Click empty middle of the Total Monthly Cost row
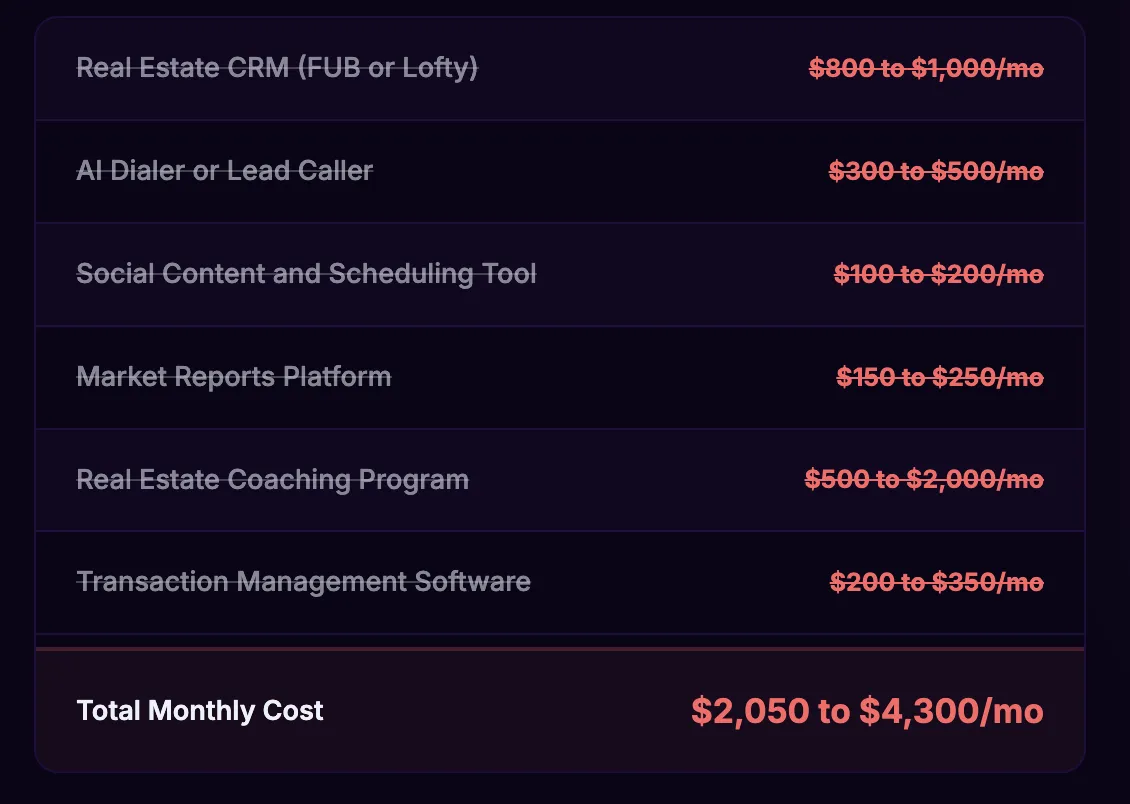The image size is (1130, 804). coord(504,711)
